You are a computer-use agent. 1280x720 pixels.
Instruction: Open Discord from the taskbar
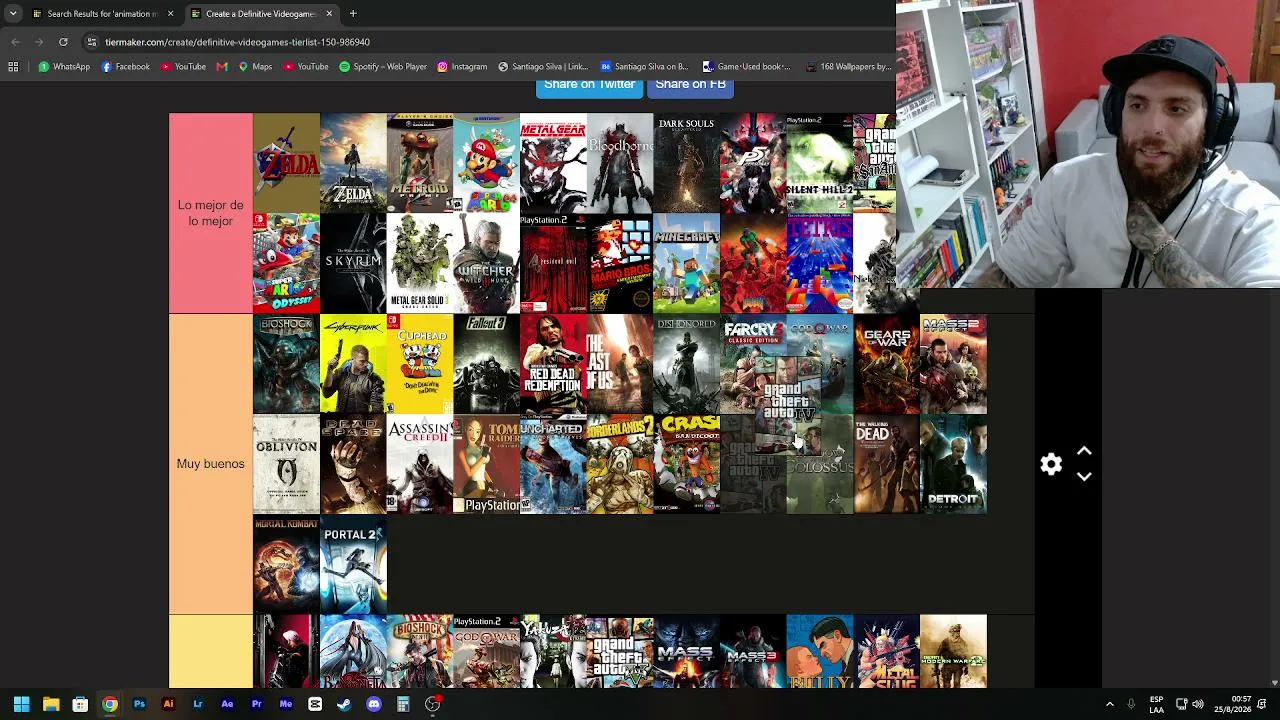pos(374,704)
